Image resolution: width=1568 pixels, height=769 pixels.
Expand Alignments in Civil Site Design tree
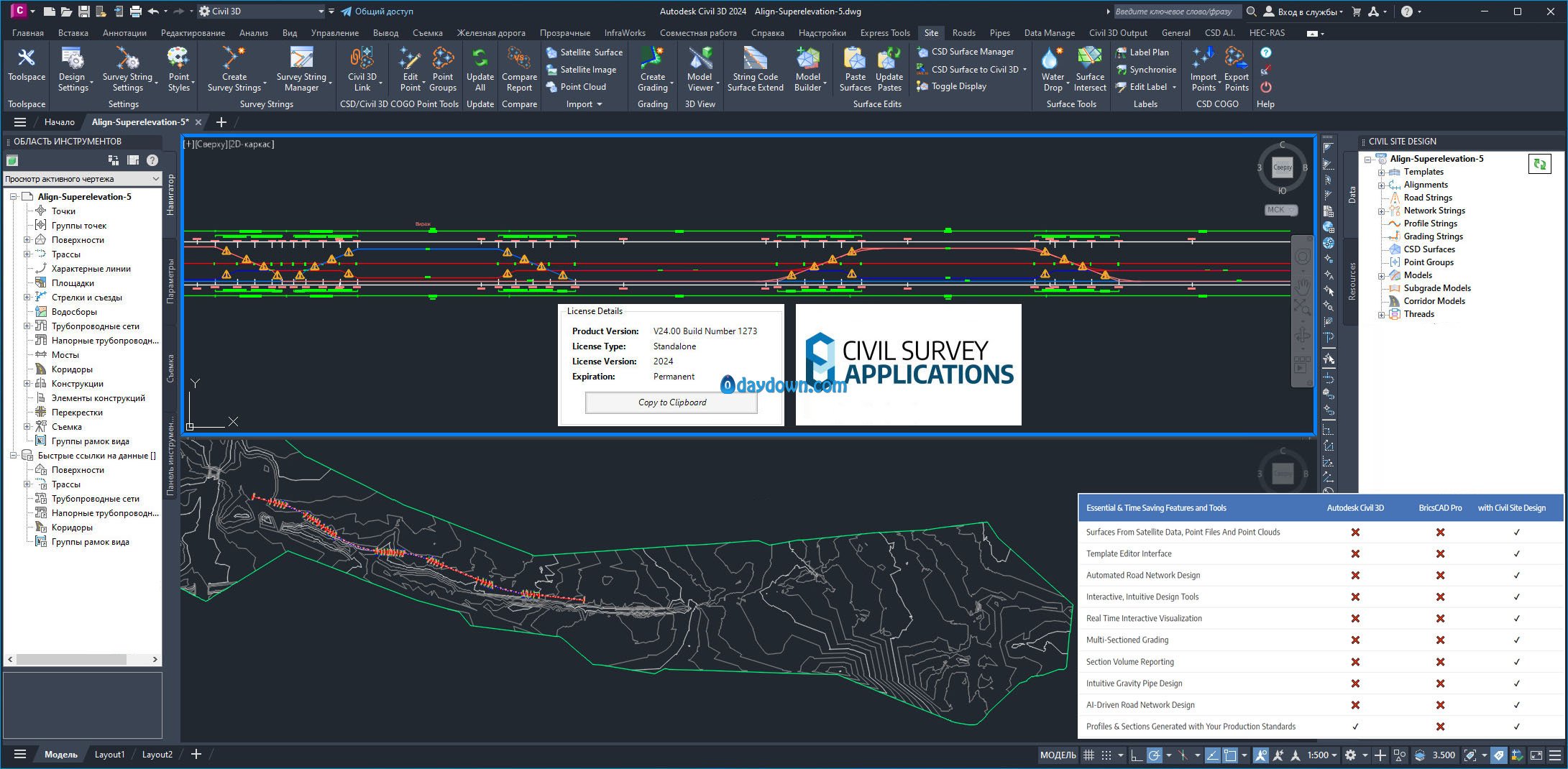(x=1381, y=185)
